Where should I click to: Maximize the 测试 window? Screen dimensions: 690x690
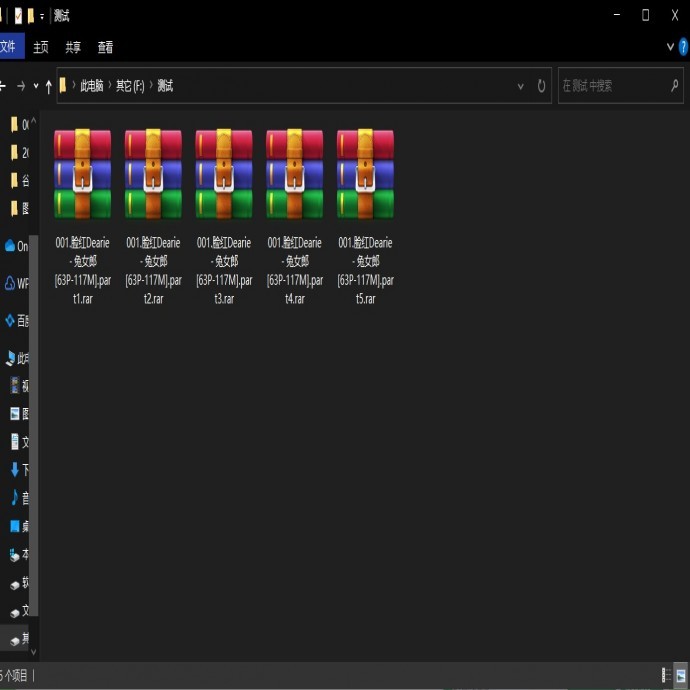(646, 15)
